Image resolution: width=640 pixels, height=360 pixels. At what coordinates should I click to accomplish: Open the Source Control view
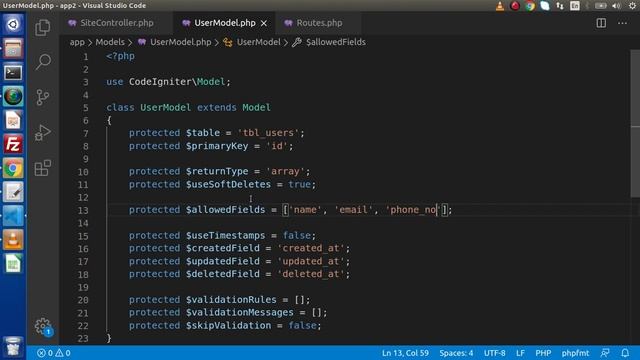(42, 97)
